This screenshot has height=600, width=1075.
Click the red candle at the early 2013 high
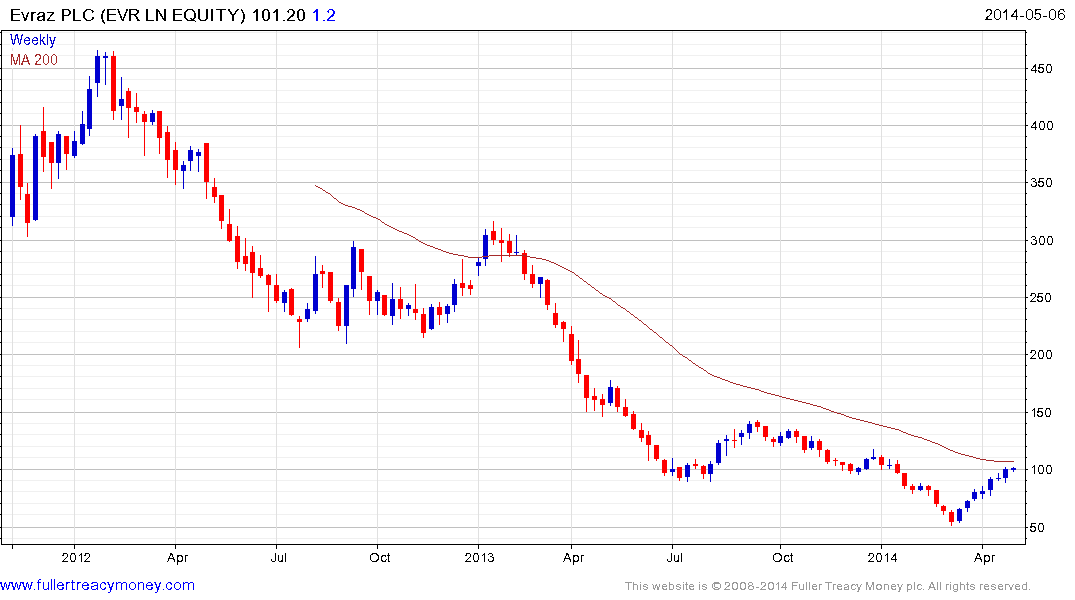coord(494,235)
